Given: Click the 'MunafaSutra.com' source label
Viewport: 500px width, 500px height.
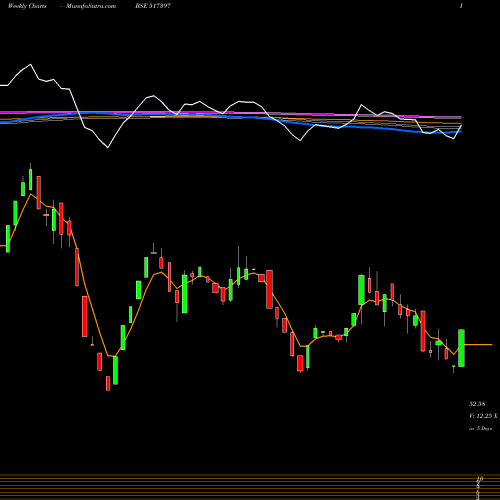Looking at the screenshot, I should (91, 6).
